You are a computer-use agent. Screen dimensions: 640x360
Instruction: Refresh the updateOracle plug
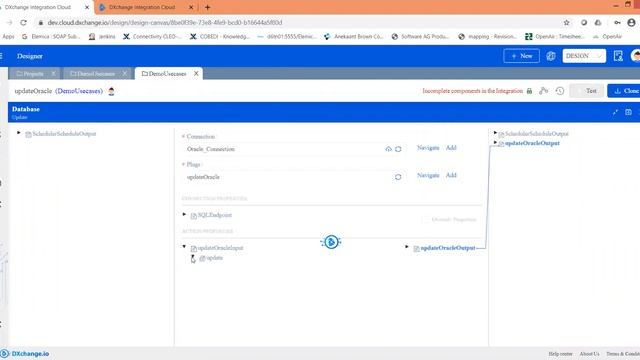(x=398, y=177)
